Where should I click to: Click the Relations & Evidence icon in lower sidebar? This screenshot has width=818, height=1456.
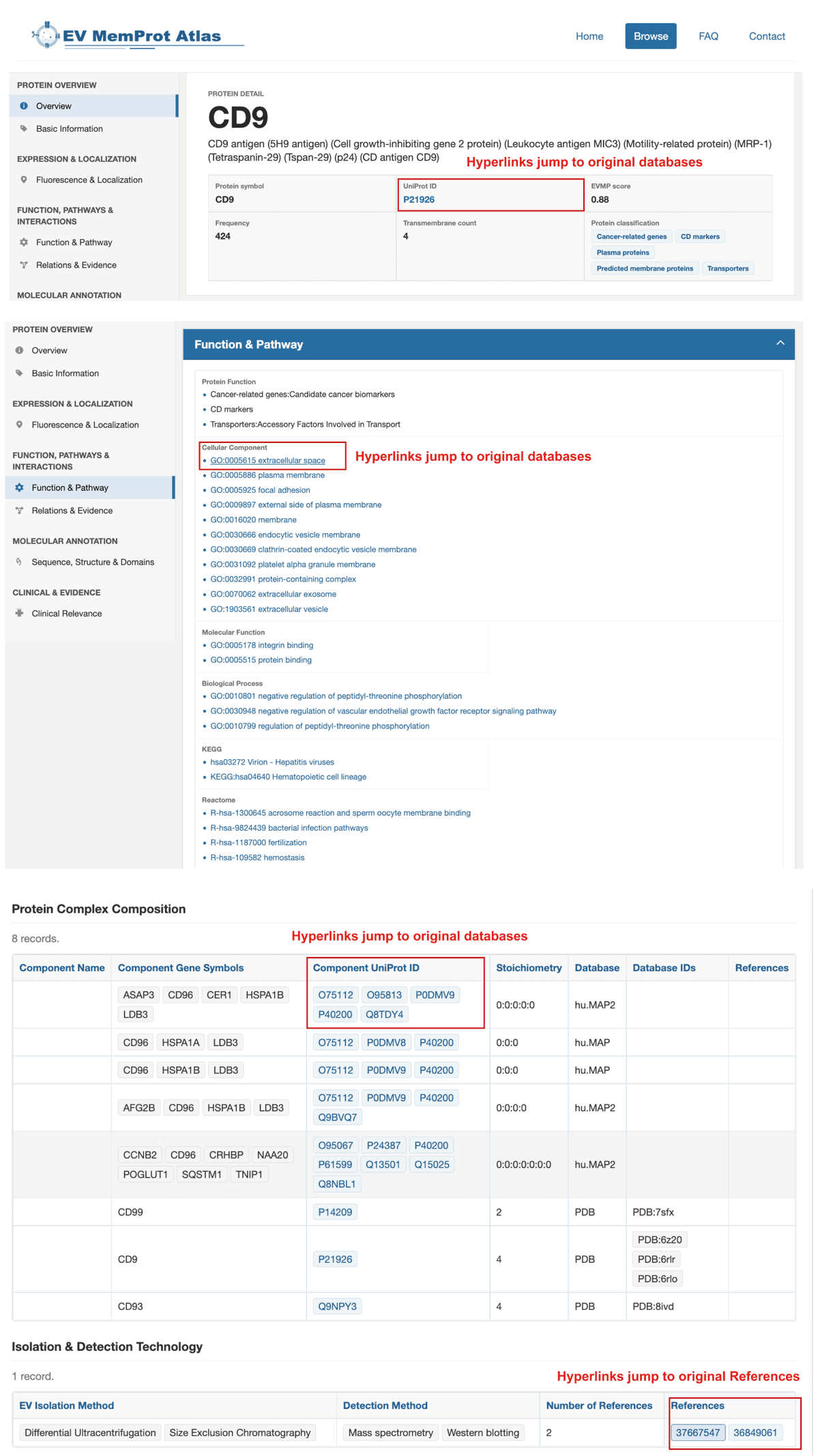19,511
